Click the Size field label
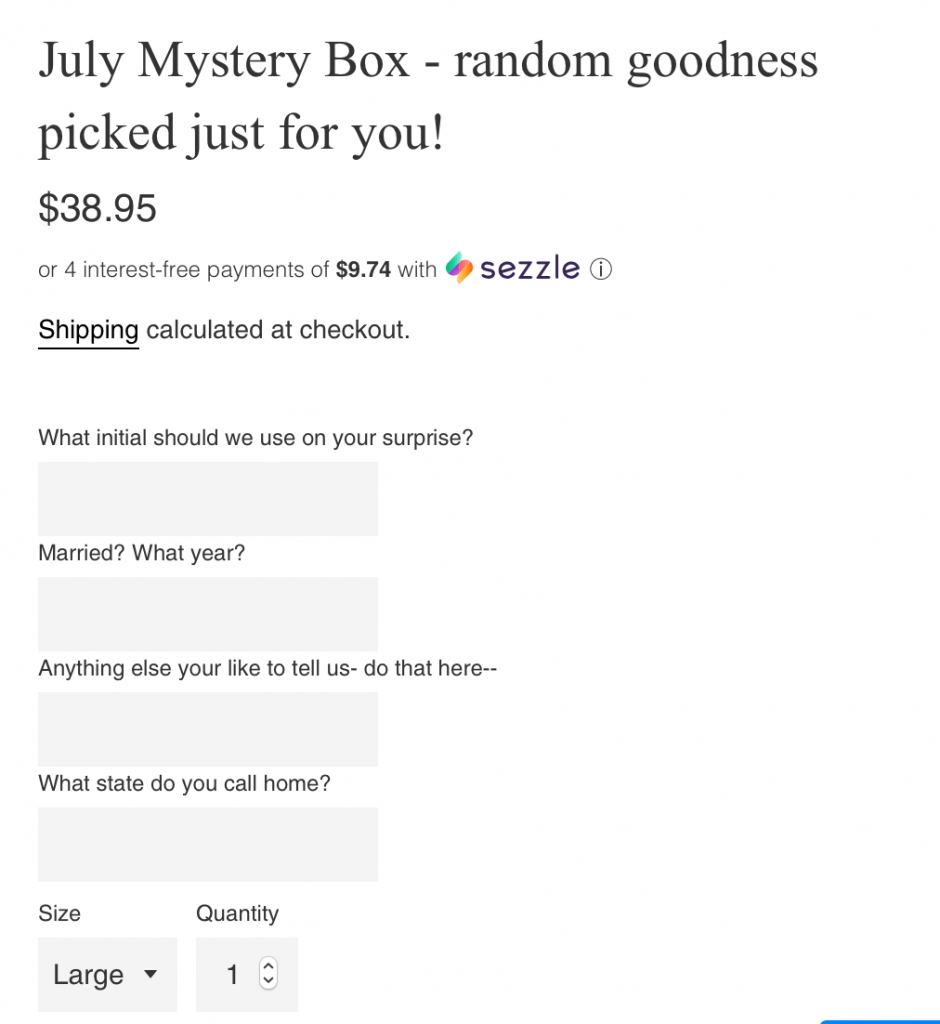Screen dimensions: 940x1024 59,913
